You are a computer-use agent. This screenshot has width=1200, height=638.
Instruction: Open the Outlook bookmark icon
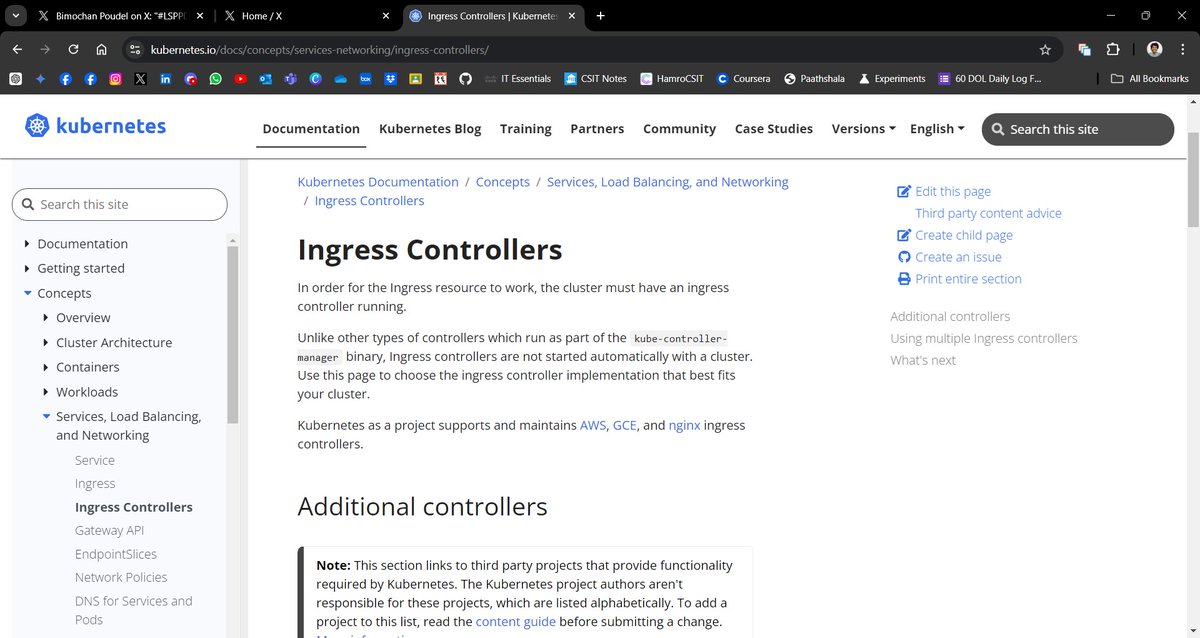(266, 79)
